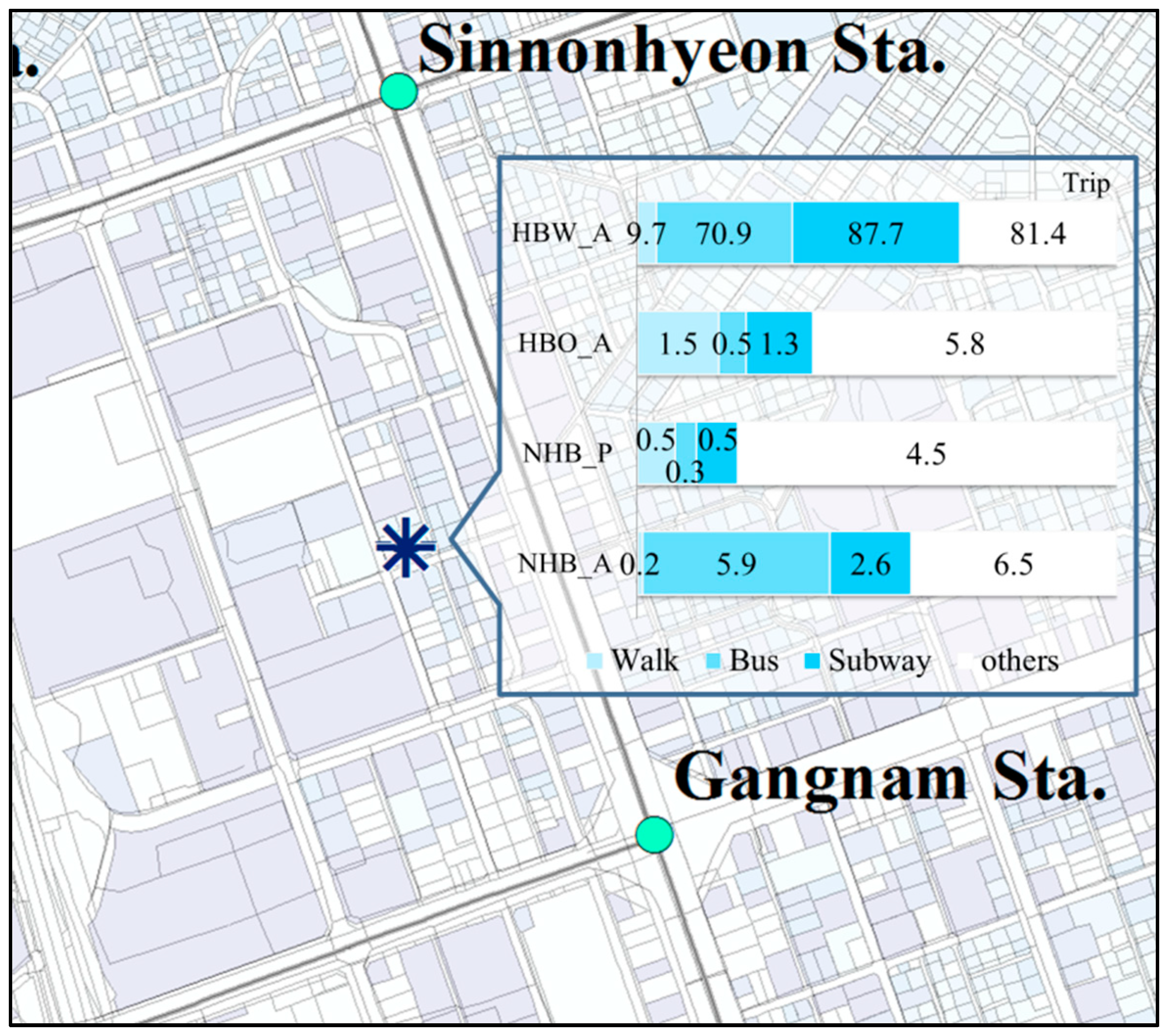The width and height of the screenshot is (1168, 1036).
Task: Select the NHB_P others segment 4.5
Action: tap(926, 454)
